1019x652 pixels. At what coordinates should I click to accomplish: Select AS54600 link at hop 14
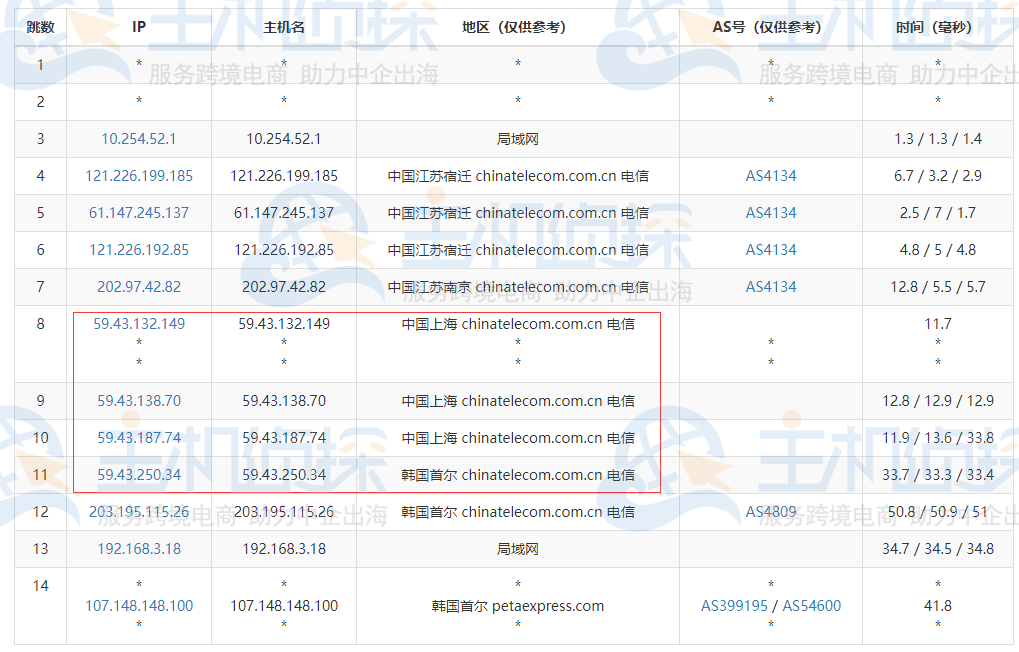pos(812,605)
